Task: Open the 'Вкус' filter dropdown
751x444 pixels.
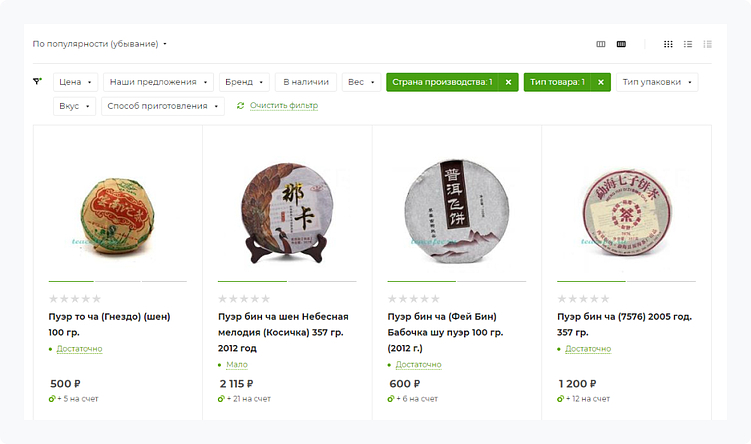Action: [74, 106]
